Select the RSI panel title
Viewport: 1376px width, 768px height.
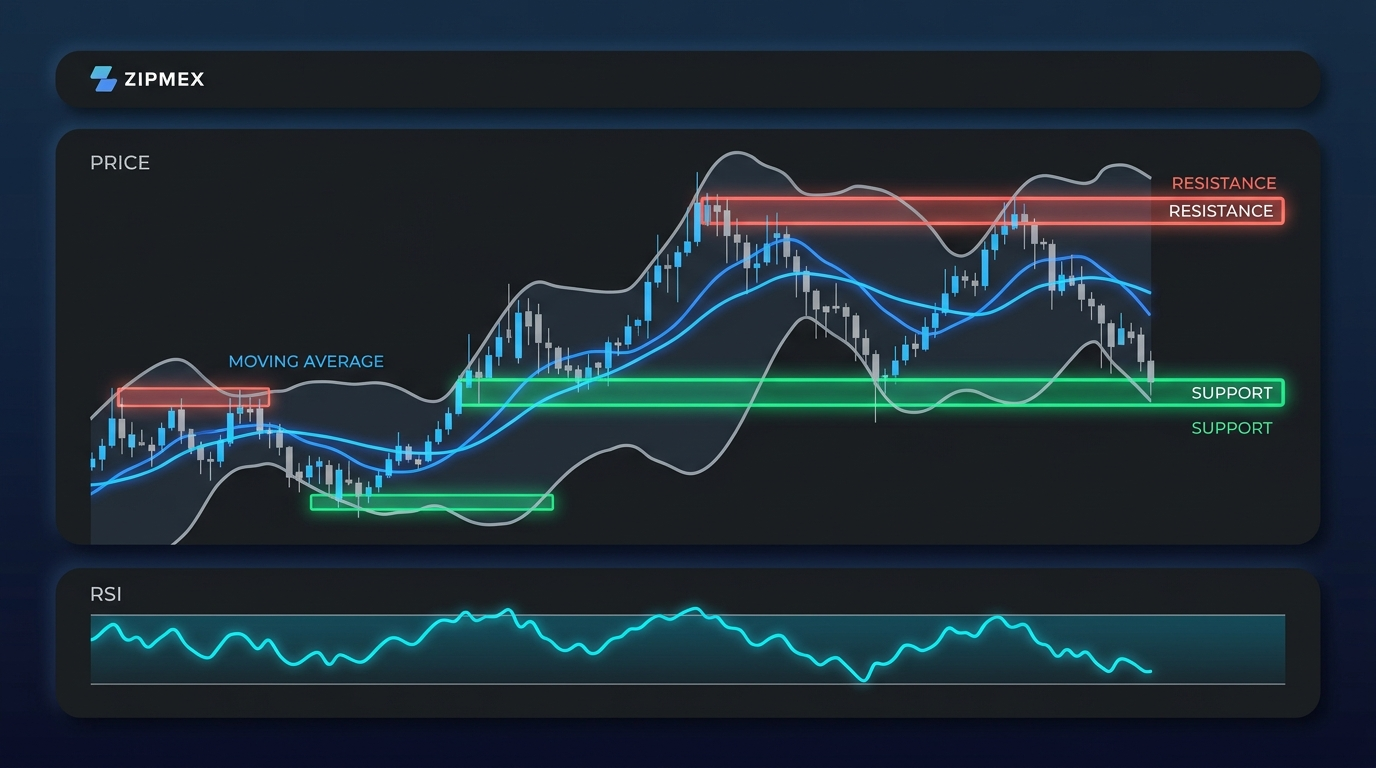coord(106,595)
